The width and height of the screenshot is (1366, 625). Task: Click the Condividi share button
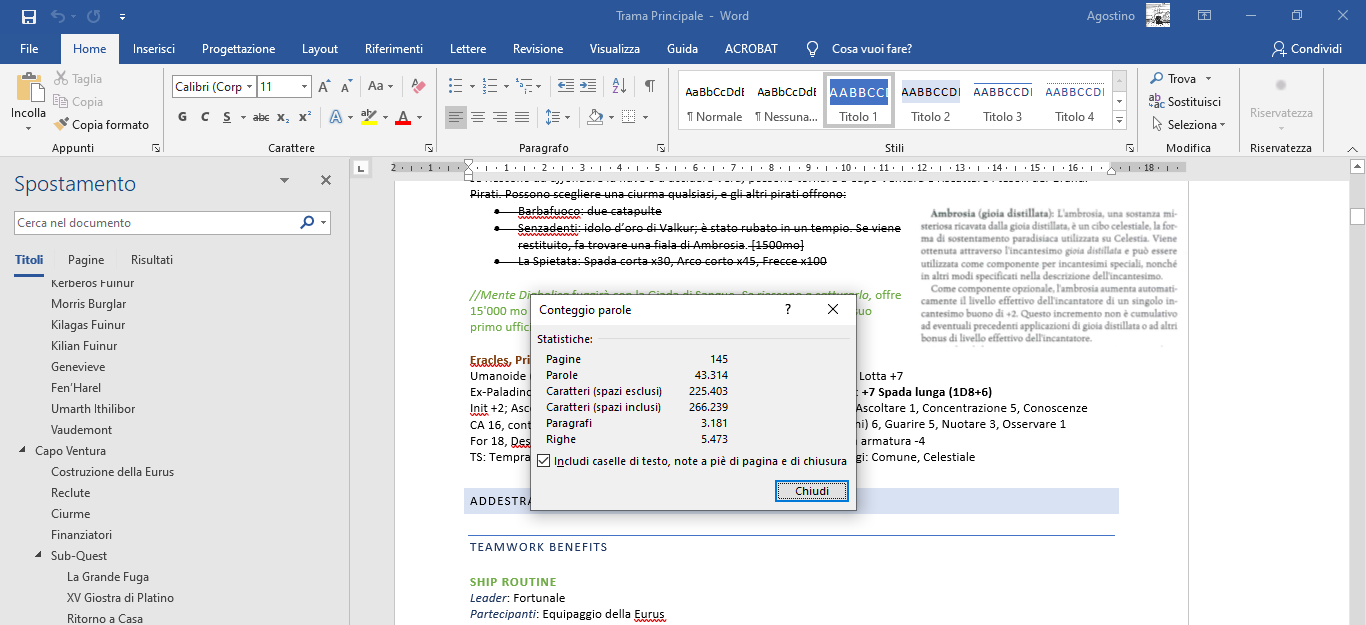(x=1306, y=49)
